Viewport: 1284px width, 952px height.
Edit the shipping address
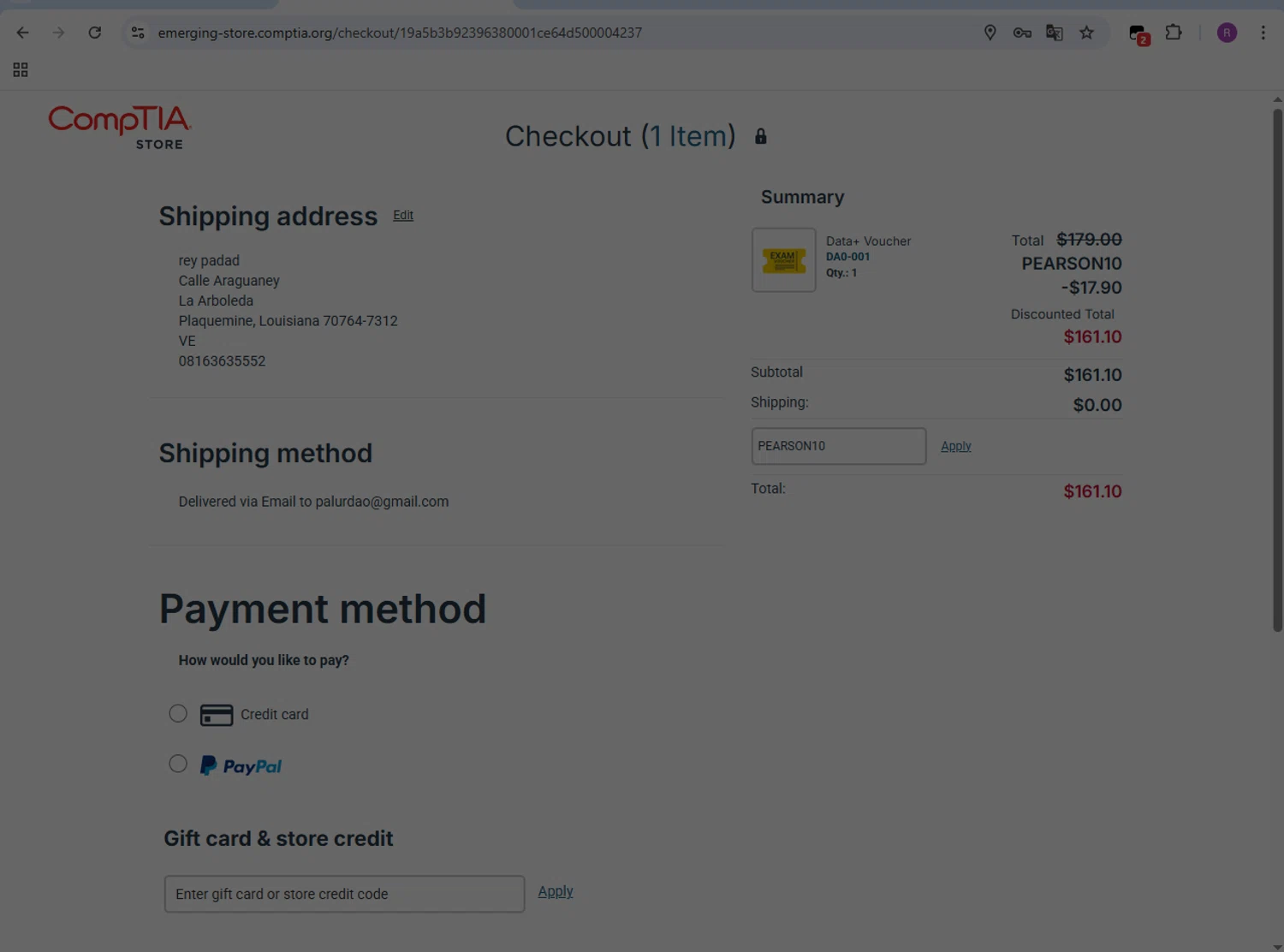click(x=403, y=215)
